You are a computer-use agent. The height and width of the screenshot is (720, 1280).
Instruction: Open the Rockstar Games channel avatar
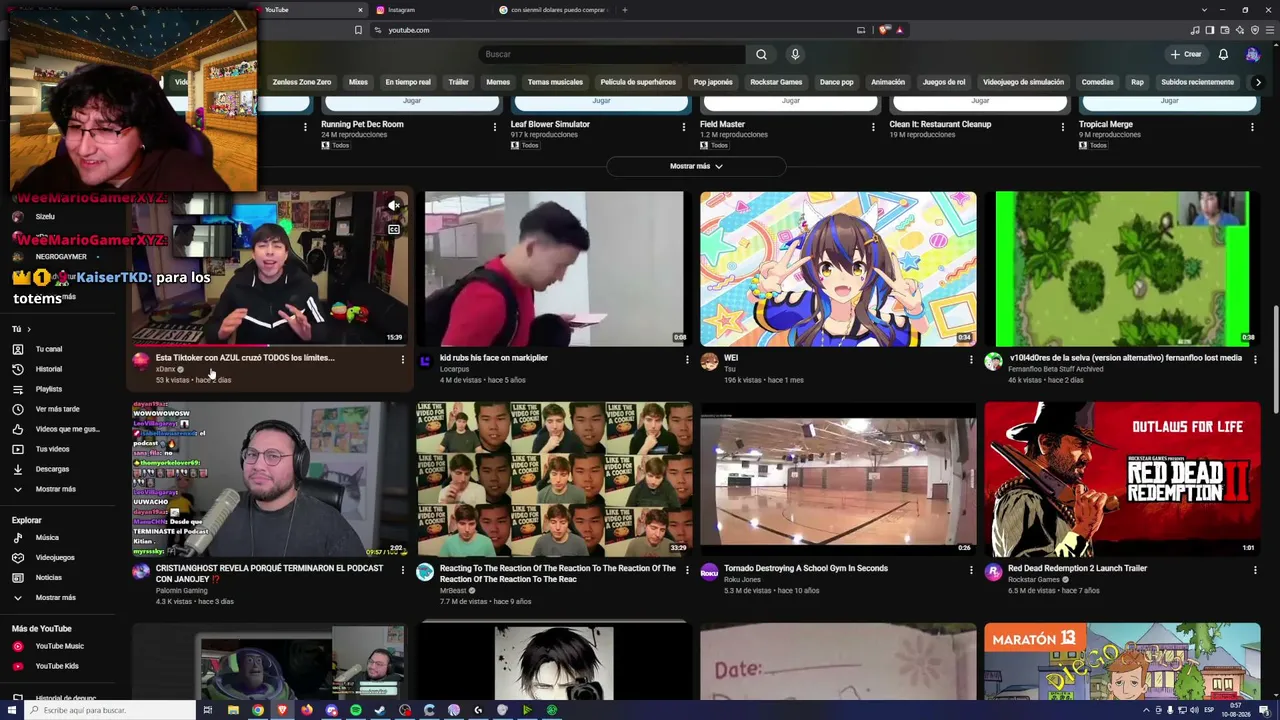[x=993, y=572]
